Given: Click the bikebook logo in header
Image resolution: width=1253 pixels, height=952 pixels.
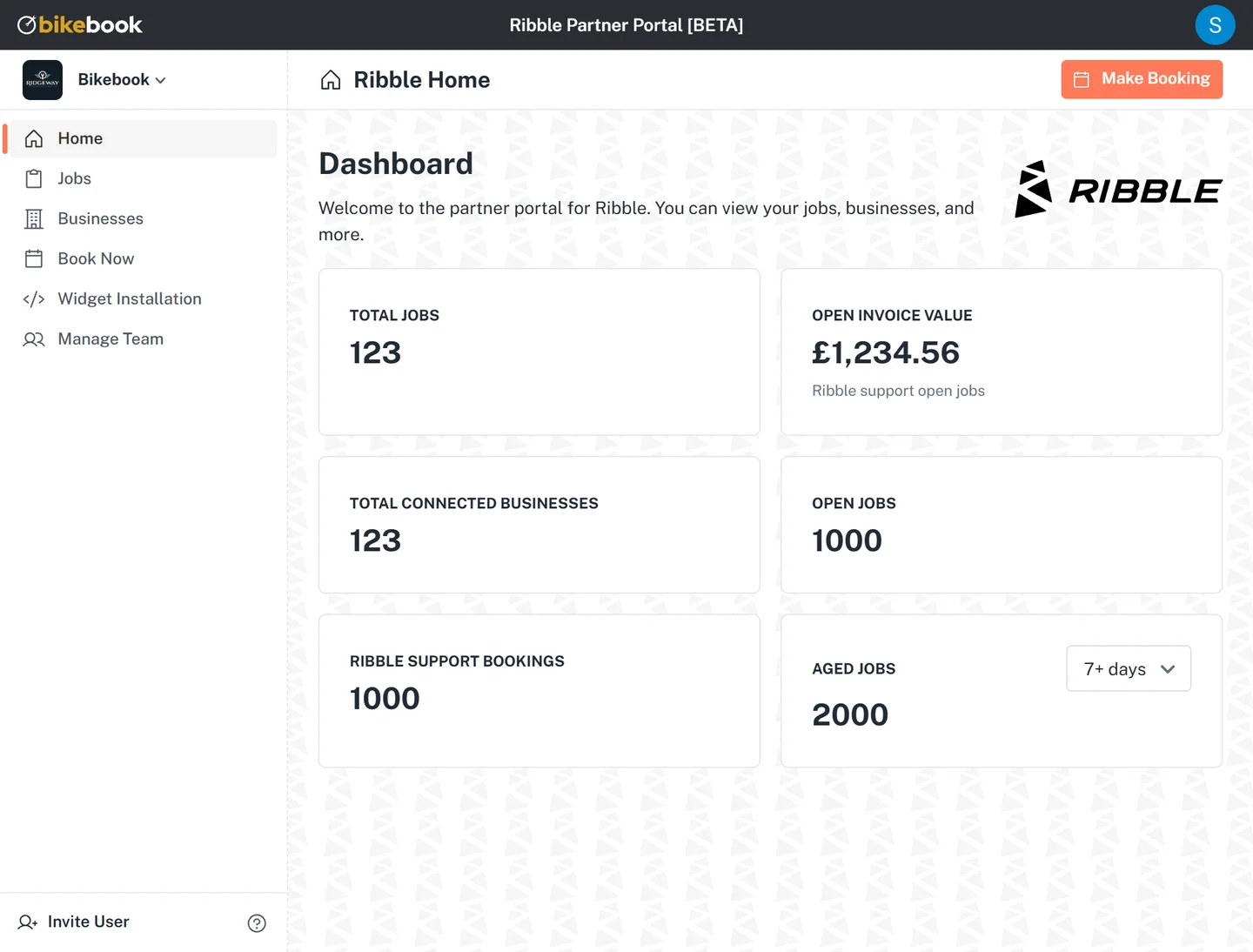Looking at the screenshot, I should tap(79, 25).
